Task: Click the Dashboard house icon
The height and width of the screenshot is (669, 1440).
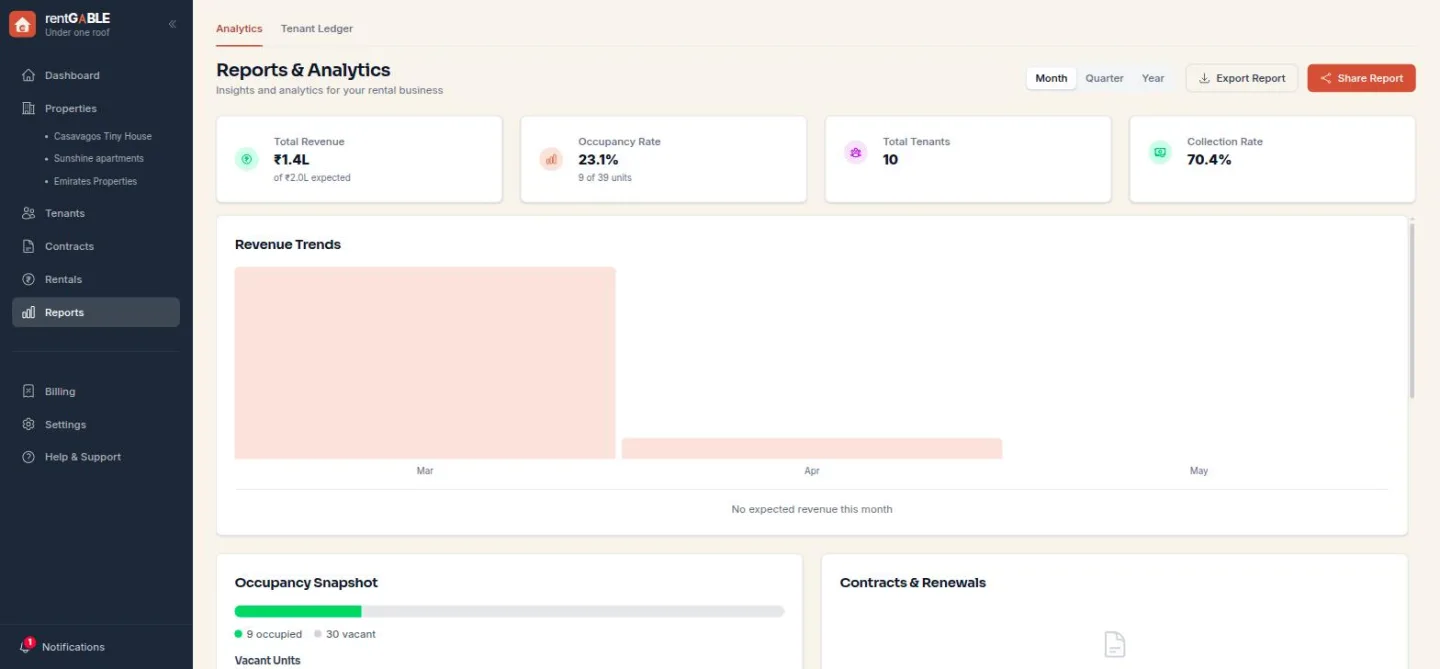Action: (x=28, y=75)
